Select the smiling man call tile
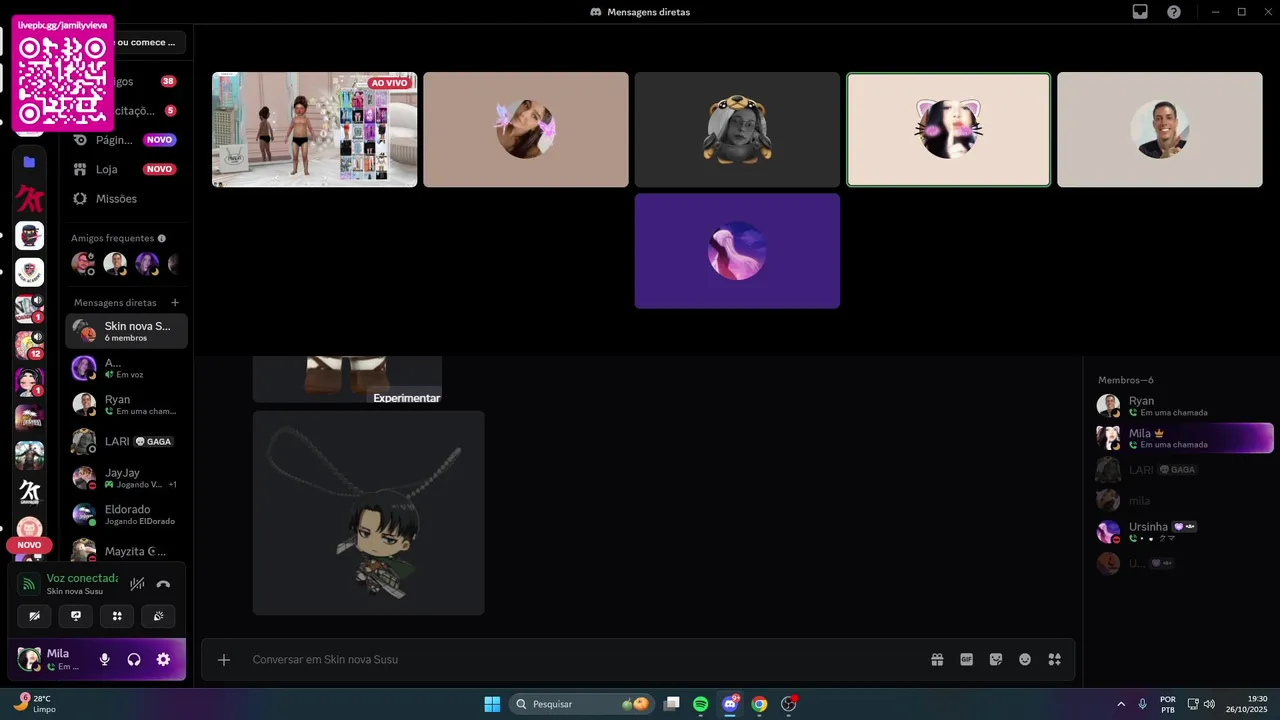The width and height of the screenshot is (1280, 720). tap(1160, 130)
